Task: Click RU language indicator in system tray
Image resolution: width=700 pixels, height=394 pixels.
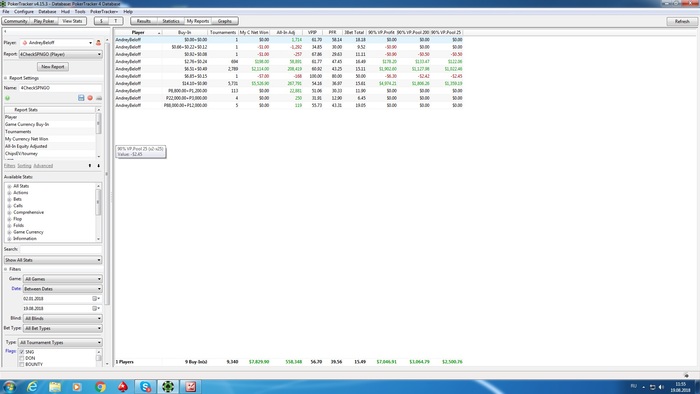Action: 633,386
